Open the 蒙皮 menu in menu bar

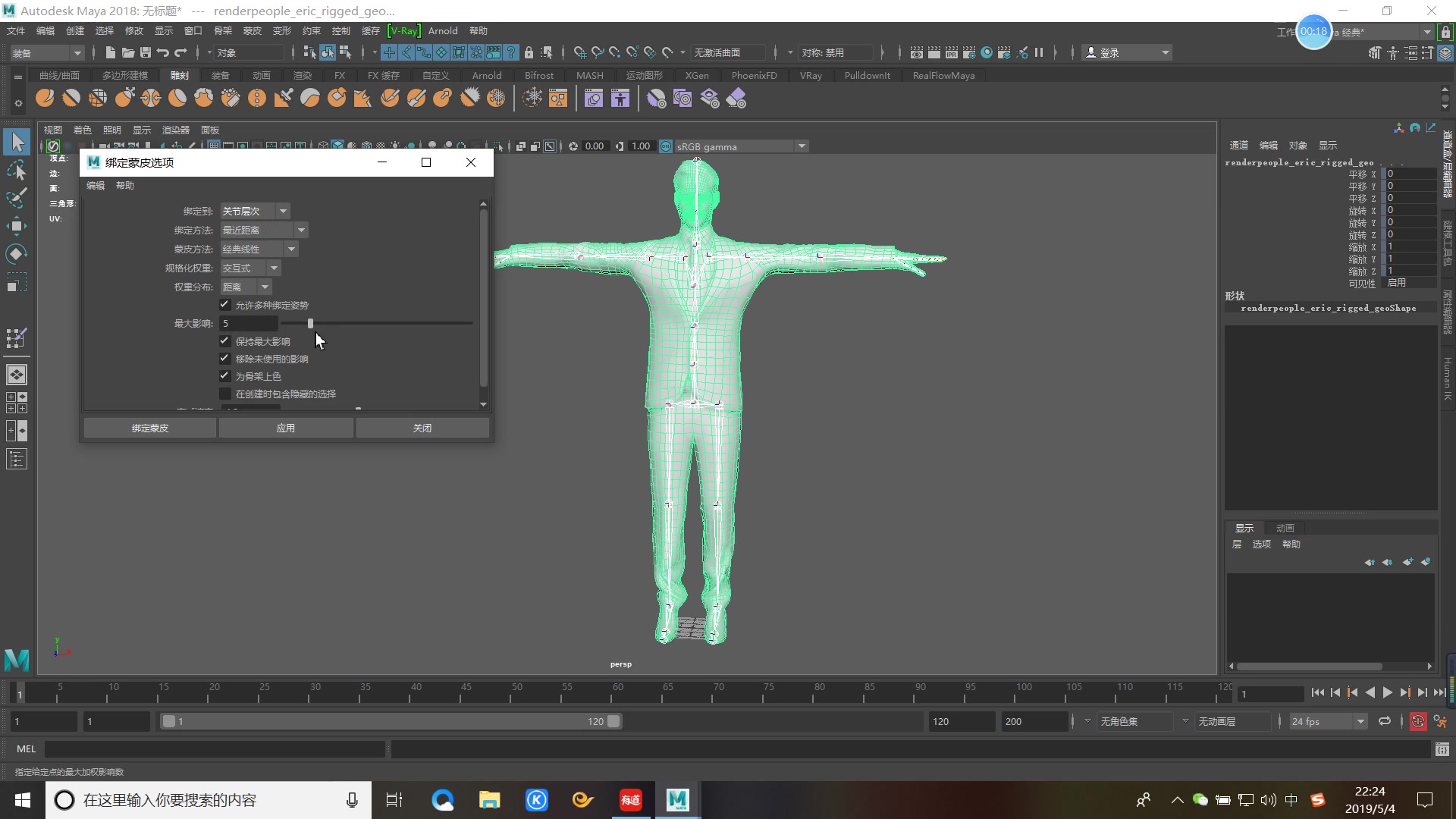click(252, 31)
